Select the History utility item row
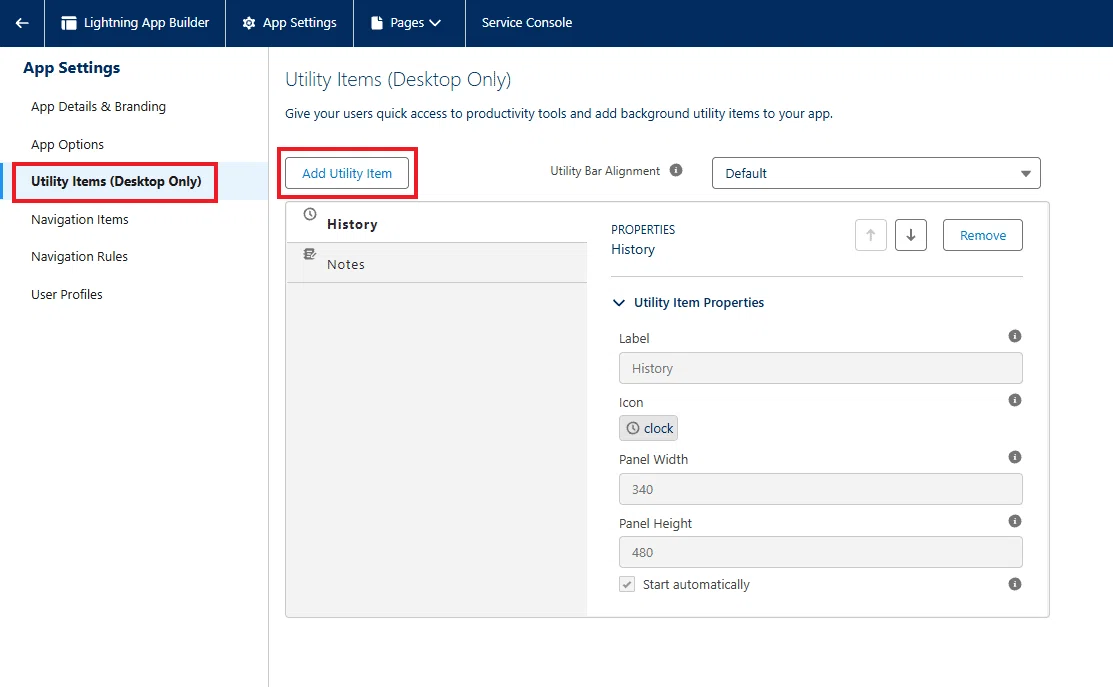The image size is (1113, 687). point(437,223)
